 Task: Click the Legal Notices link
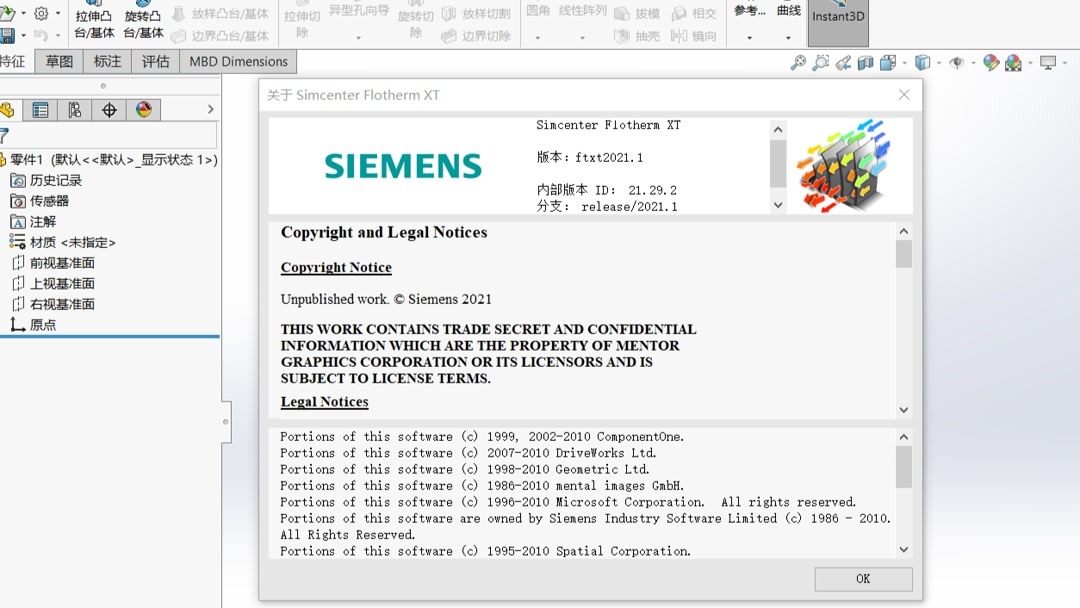(x=324, y=401)
